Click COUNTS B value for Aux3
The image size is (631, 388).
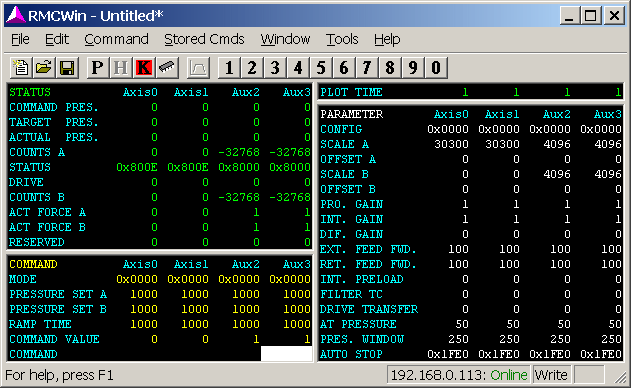290,197
